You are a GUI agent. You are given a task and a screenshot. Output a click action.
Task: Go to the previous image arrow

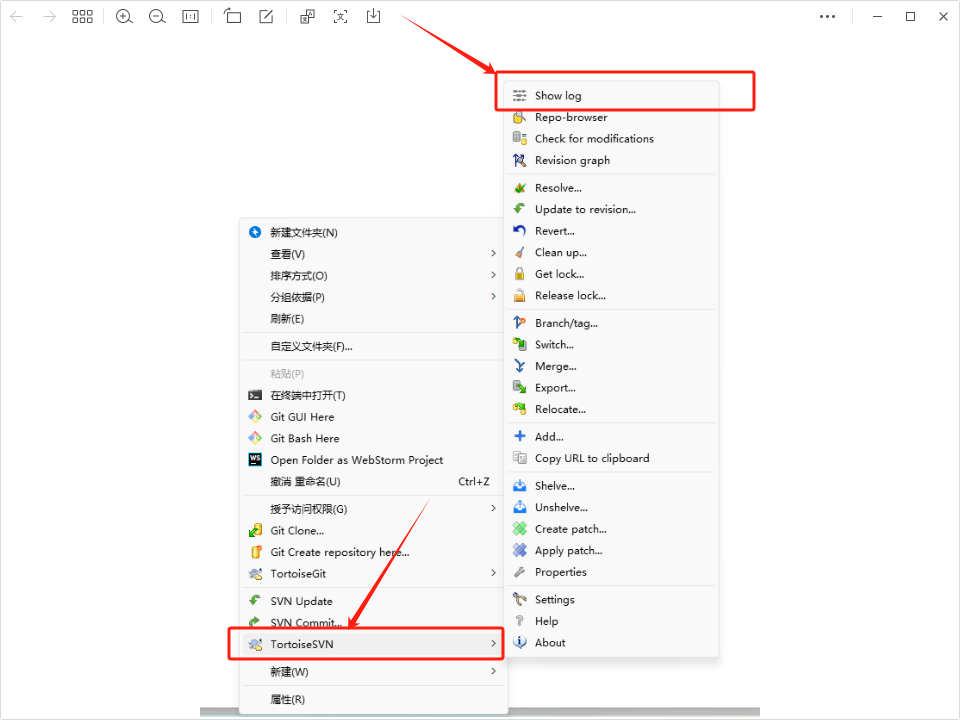[17, 17]
